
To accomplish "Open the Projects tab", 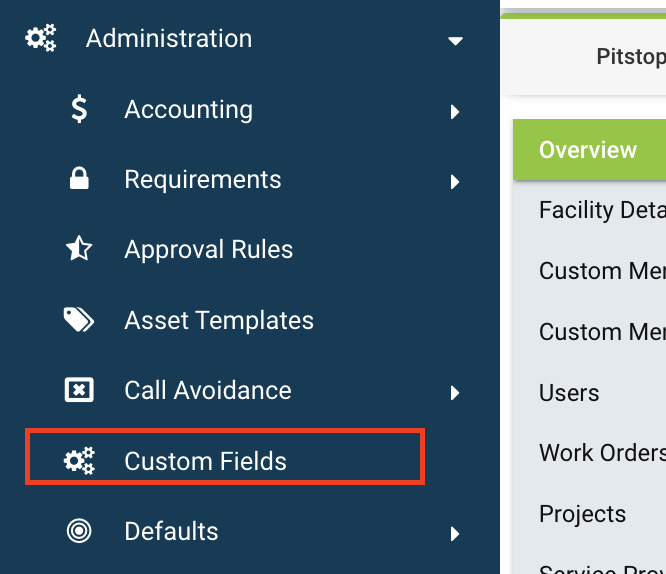I will [582, 514].
